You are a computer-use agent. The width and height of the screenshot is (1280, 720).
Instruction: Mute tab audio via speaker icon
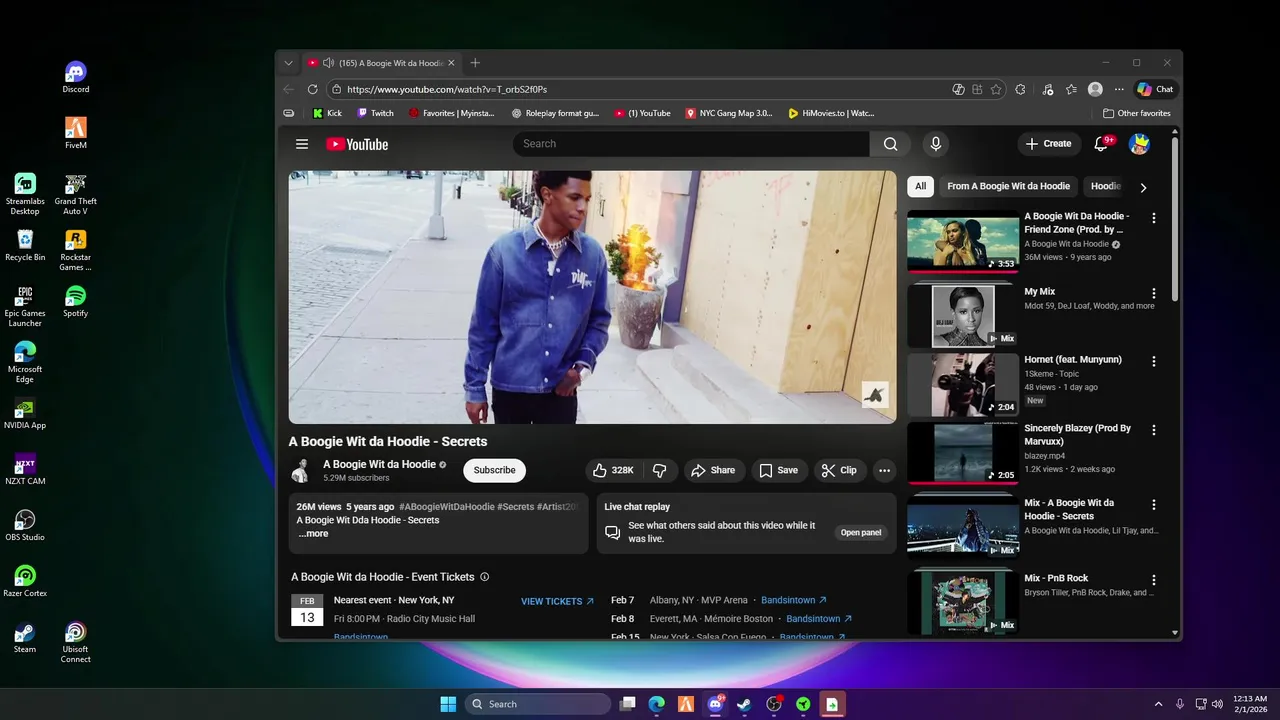click(x=328, y=63)
